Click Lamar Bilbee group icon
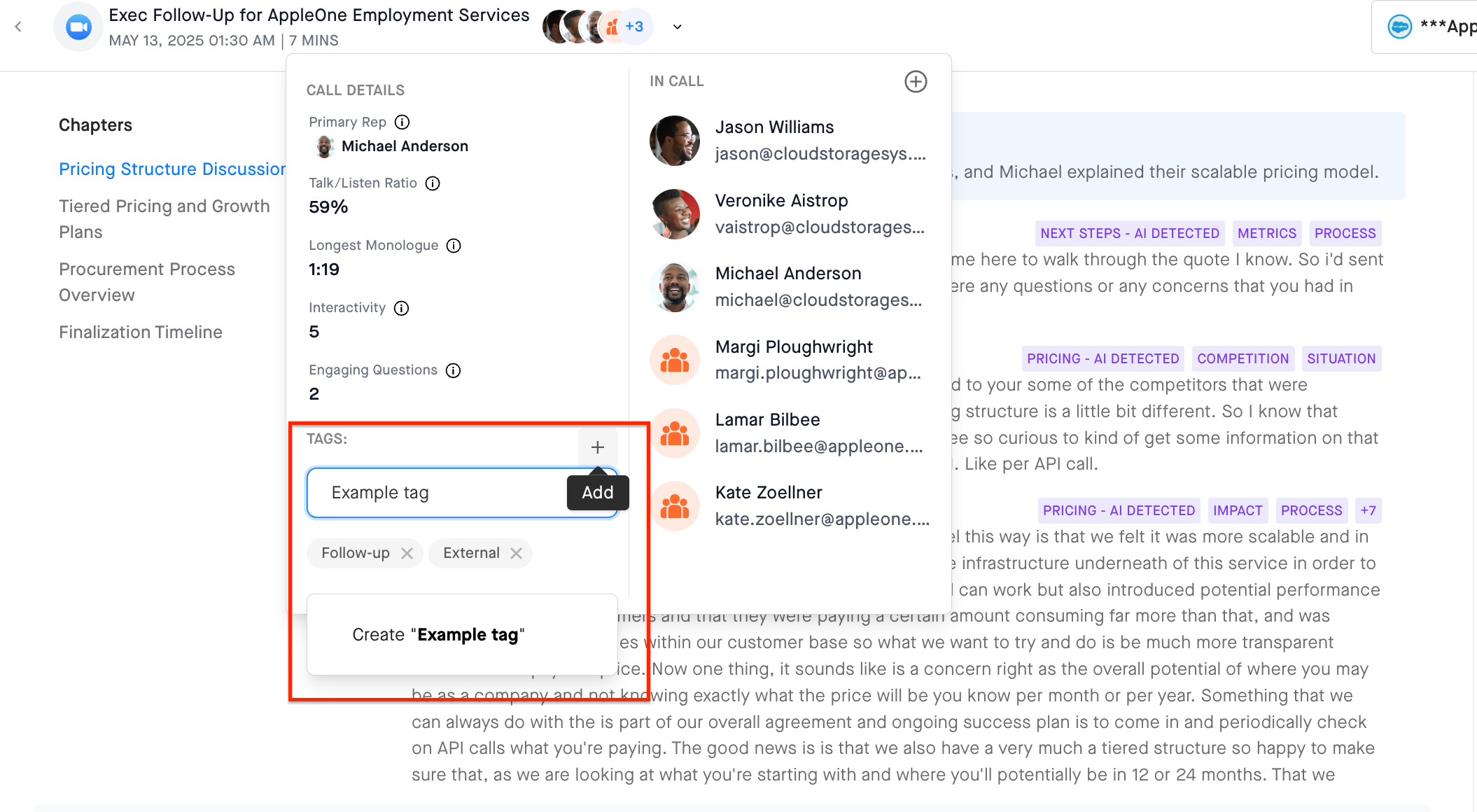The image size is (1477, 812). (x=675, y=433)
